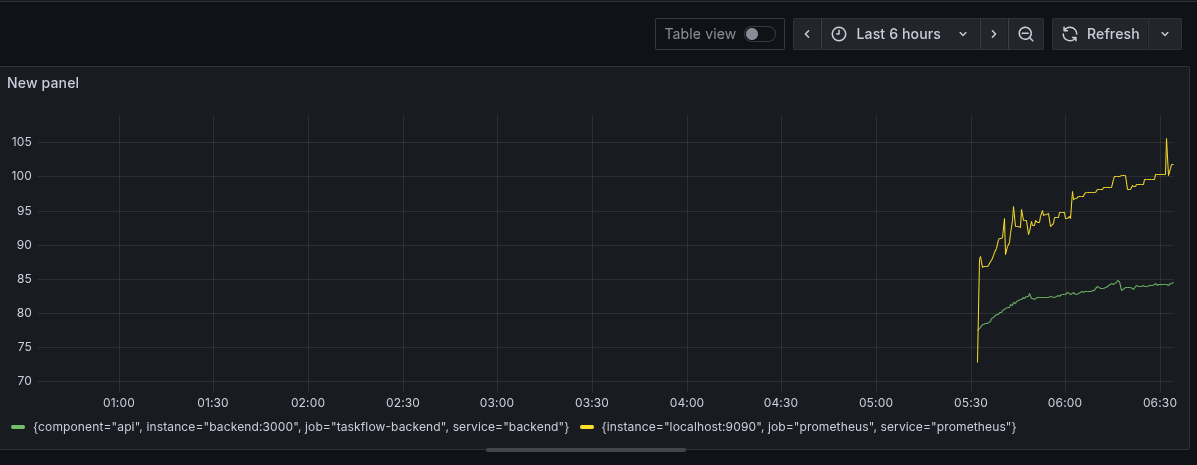The height and width of the screenshot is (465, 1197).
Task: Click the Refresh button
Action: coord(1100,34)
